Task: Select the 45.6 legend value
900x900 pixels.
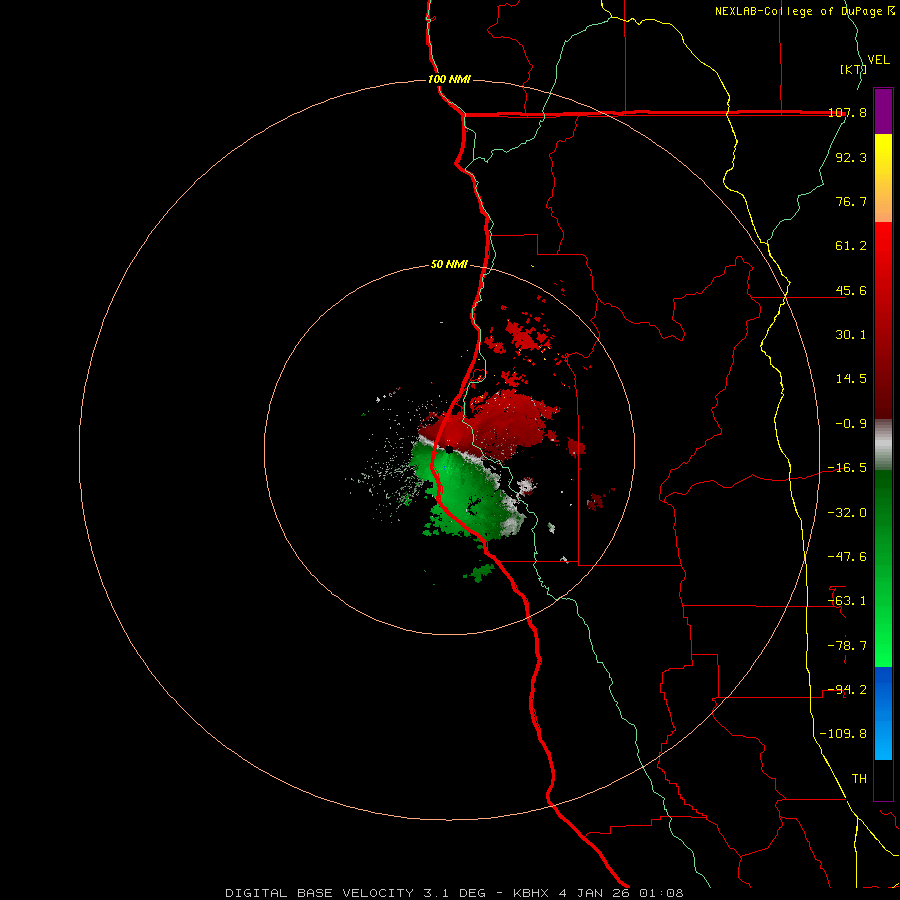Action: [851, 290]
